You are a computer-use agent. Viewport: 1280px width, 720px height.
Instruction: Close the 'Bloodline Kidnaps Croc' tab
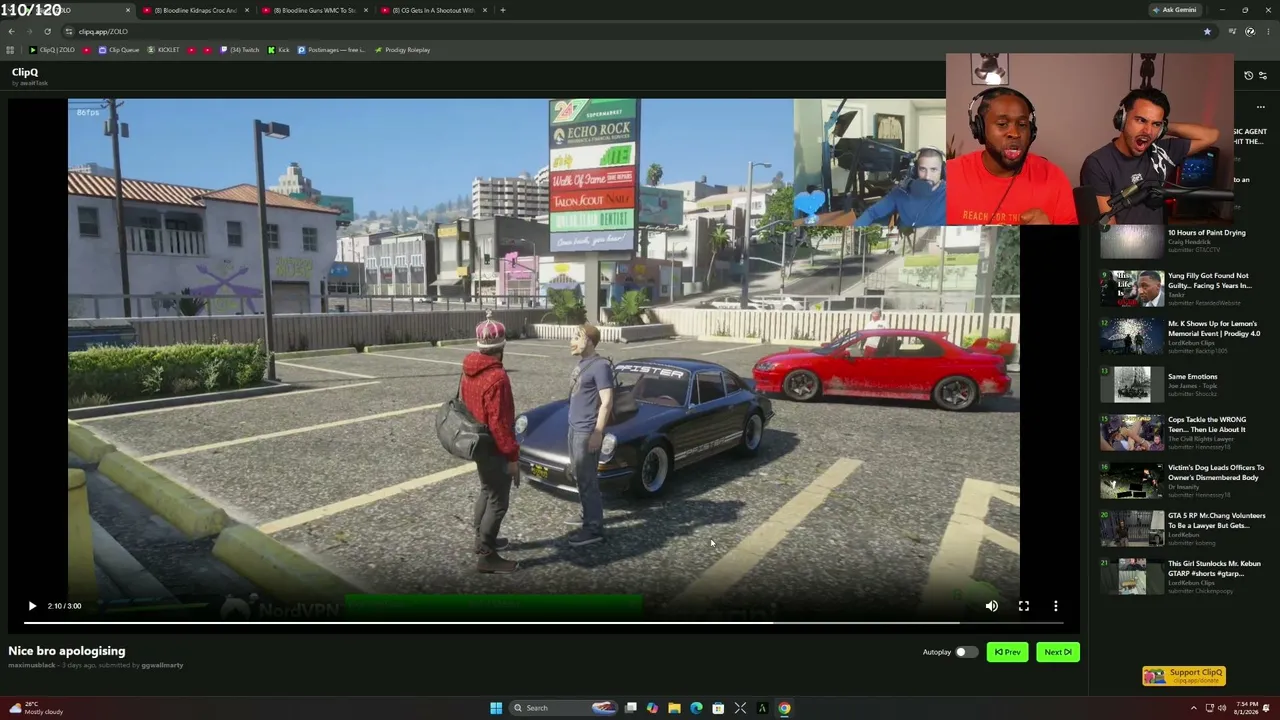point(246,10)
